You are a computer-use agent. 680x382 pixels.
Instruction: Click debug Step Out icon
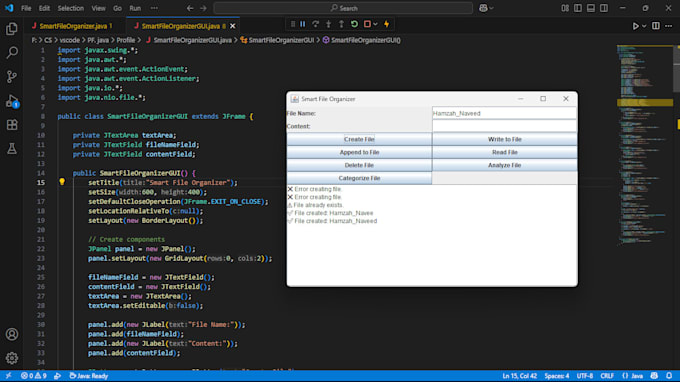pyautogui.click(x=341, y=24)
